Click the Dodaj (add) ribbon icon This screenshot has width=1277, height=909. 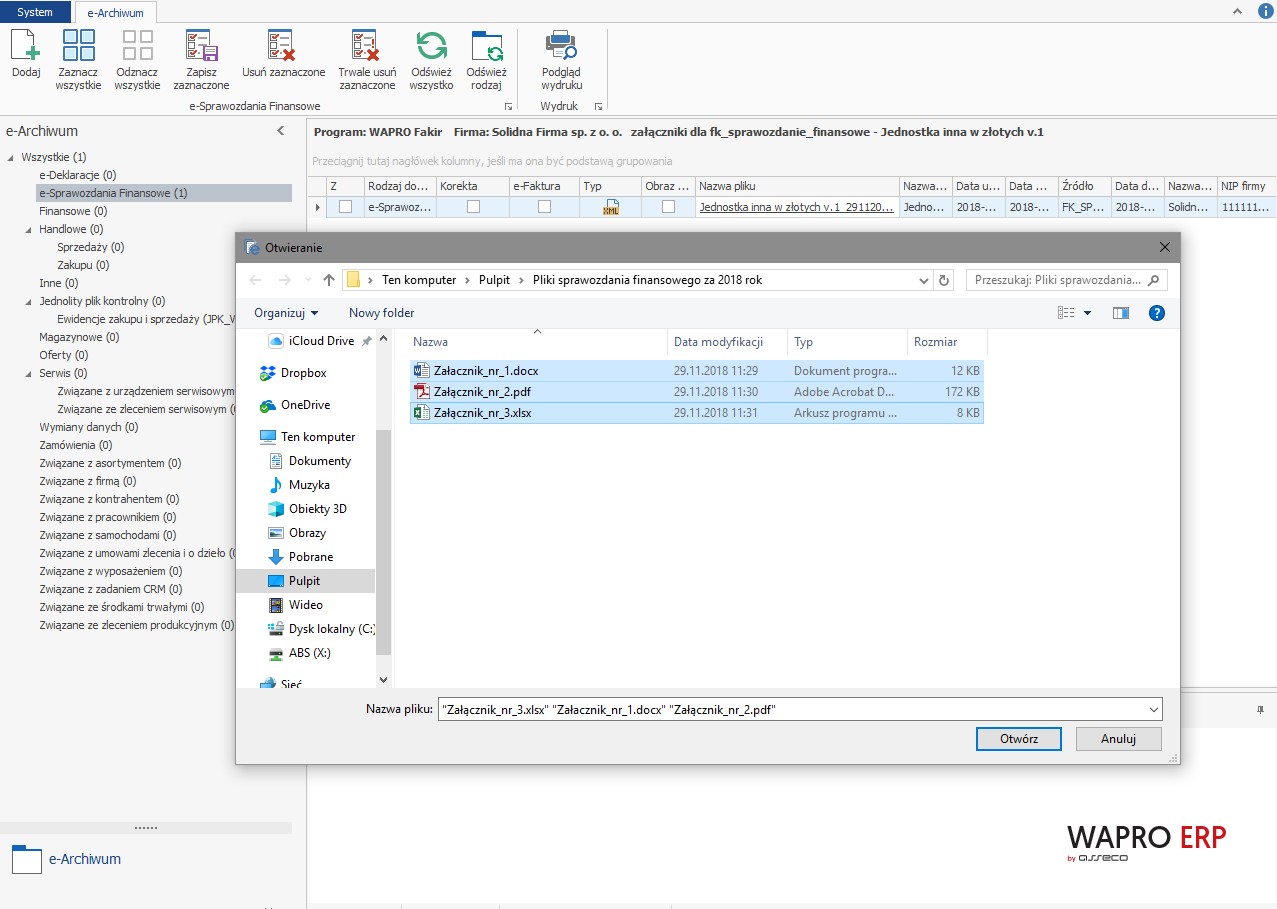coord(26,47)
